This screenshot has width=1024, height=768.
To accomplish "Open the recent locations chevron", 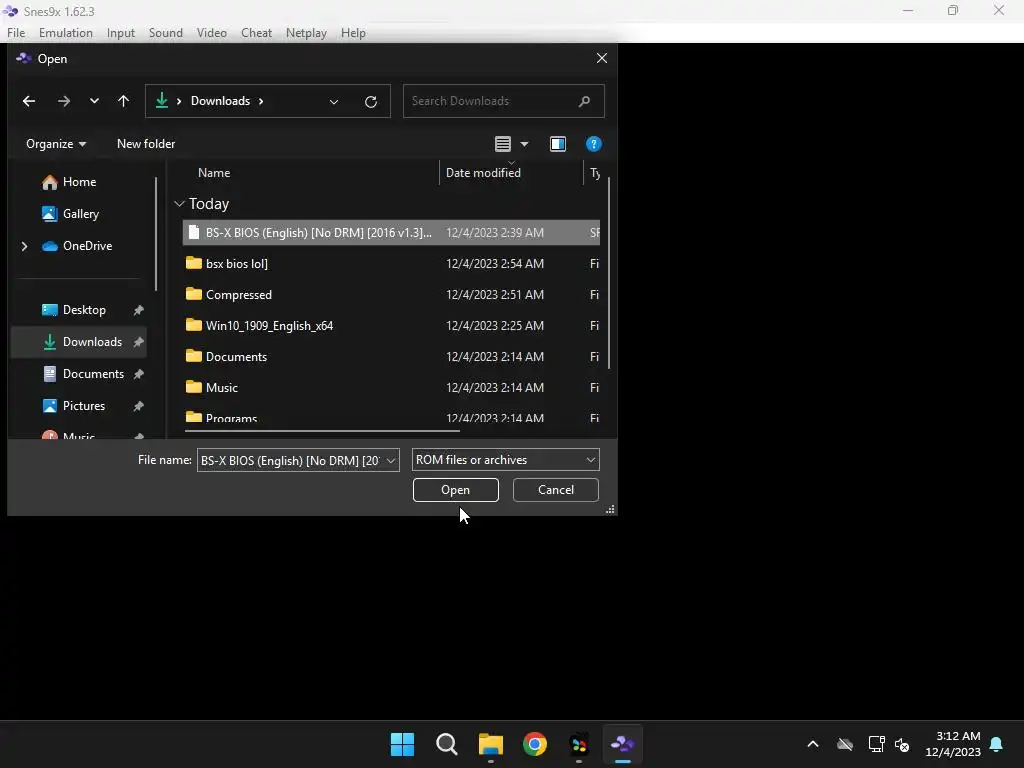I will point(94,101).
